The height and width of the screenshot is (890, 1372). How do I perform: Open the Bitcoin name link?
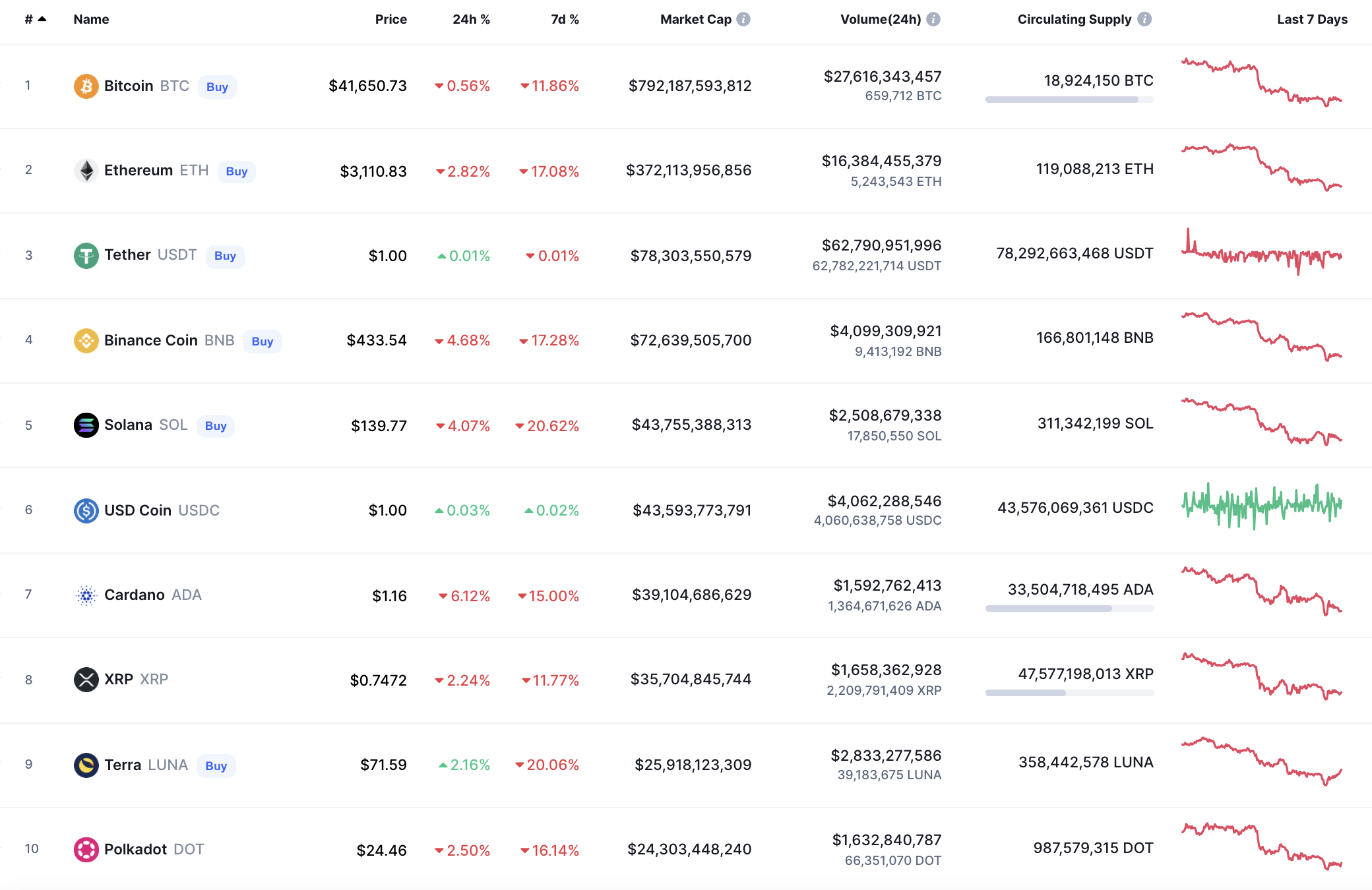pos(129,86)
